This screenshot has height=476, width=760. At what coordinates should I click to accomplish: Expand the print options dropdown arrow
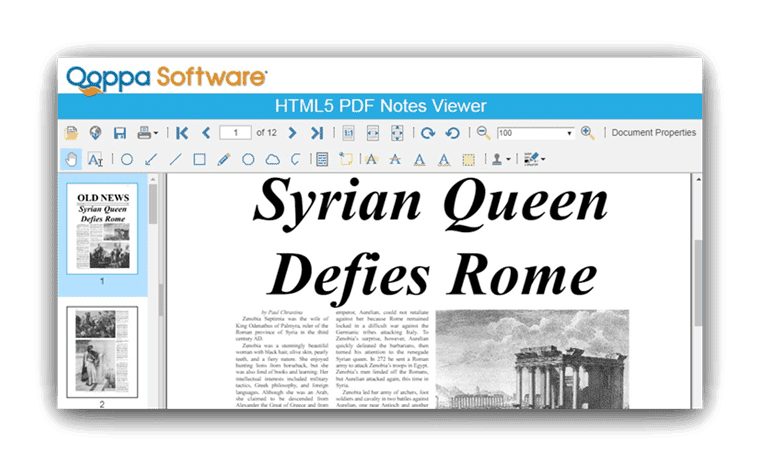tap(156, 133)
